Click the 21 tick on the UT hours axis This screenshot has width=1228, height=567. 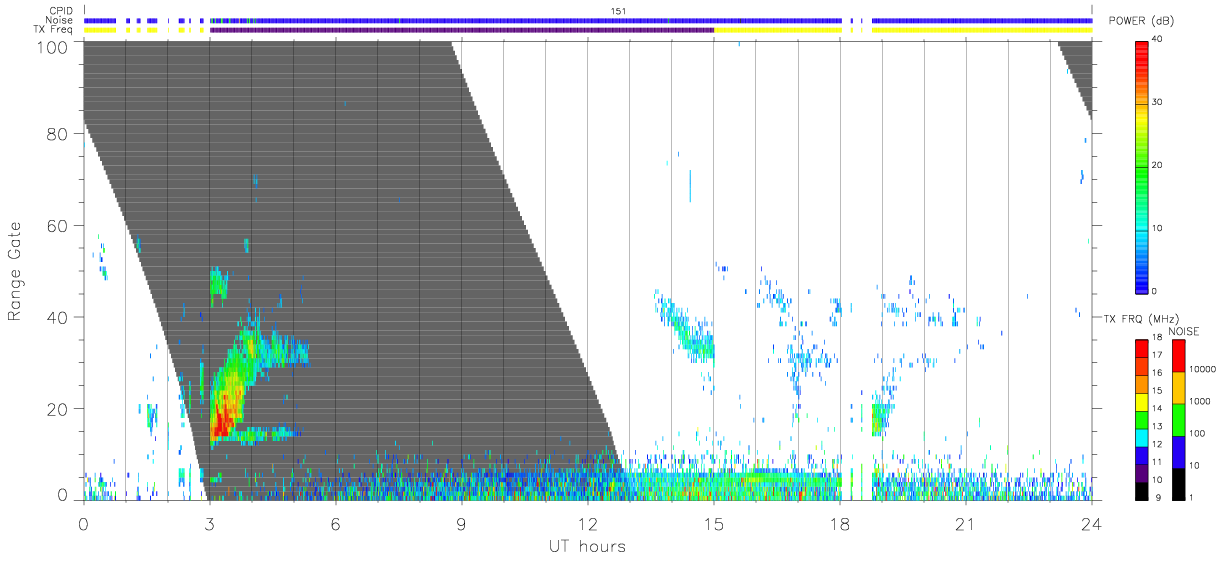(965, 523)
